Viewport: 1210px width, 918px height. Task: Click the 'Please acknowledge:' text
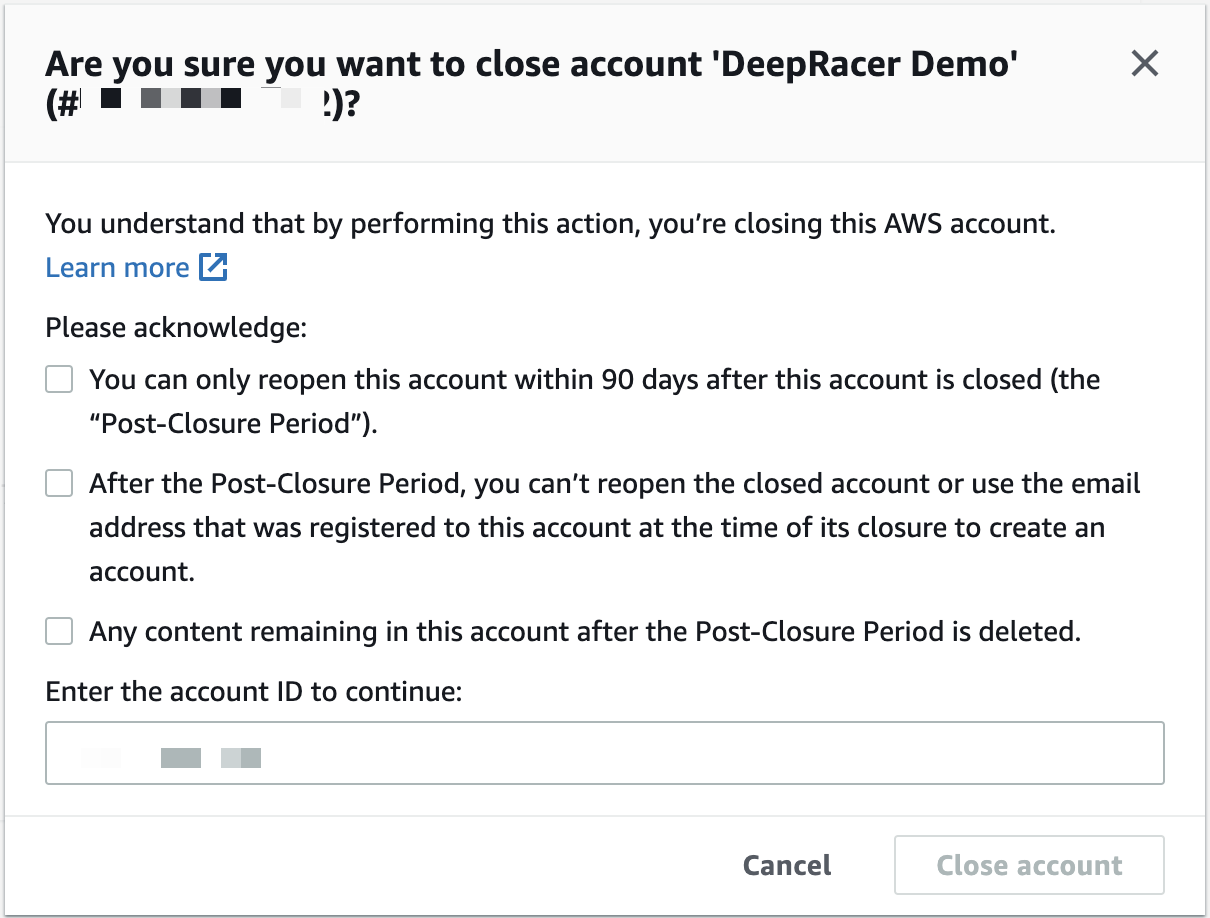pyautogui.click(x=176, y=327)
